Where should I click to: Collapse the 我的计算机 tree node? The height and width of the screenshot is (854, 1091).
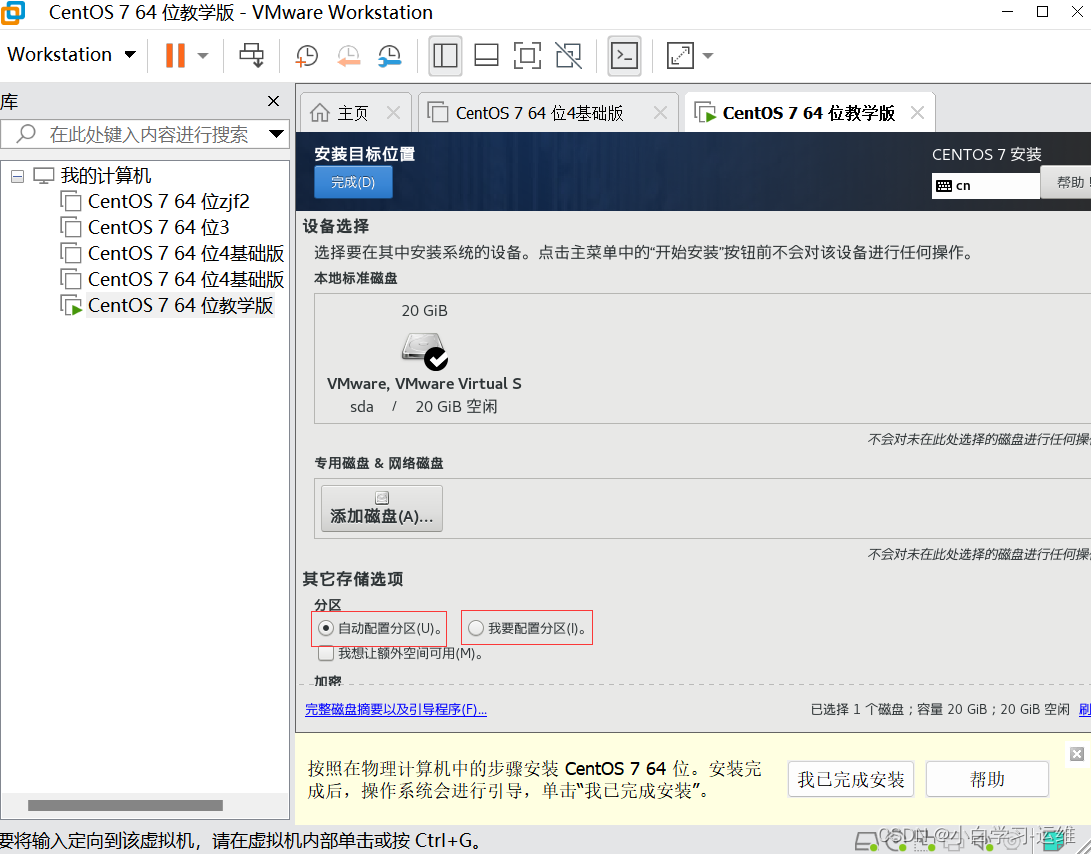pyautogui.click(x=17, y=176)
